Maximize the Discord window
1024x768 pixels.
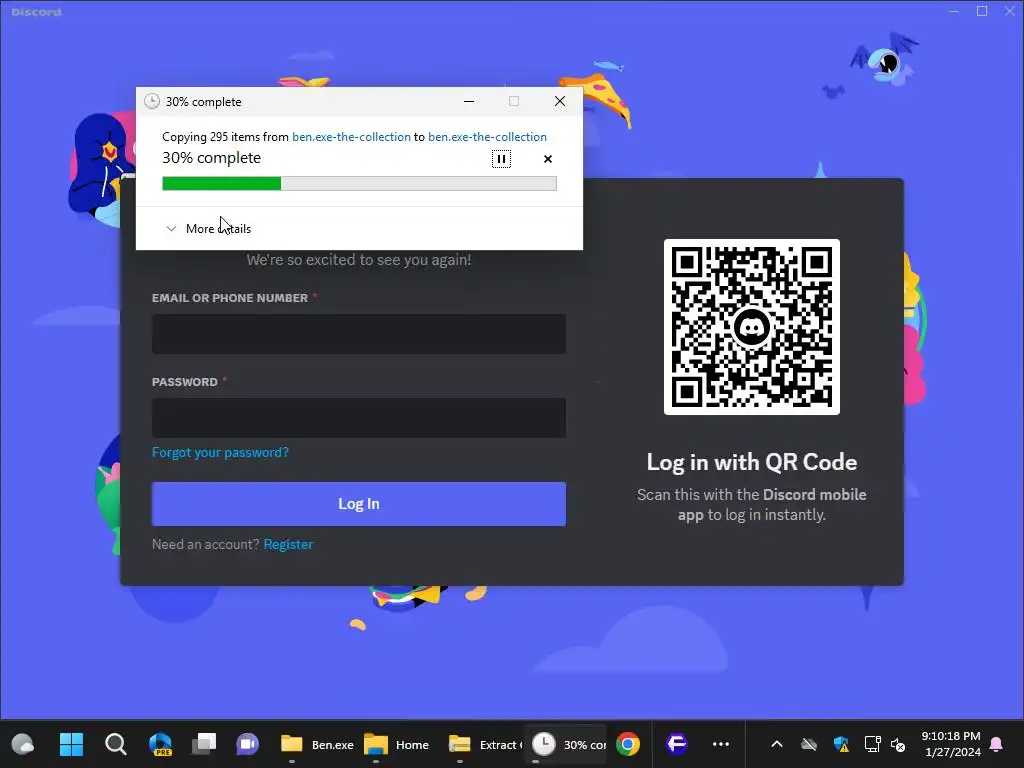(x=982, y=11)
